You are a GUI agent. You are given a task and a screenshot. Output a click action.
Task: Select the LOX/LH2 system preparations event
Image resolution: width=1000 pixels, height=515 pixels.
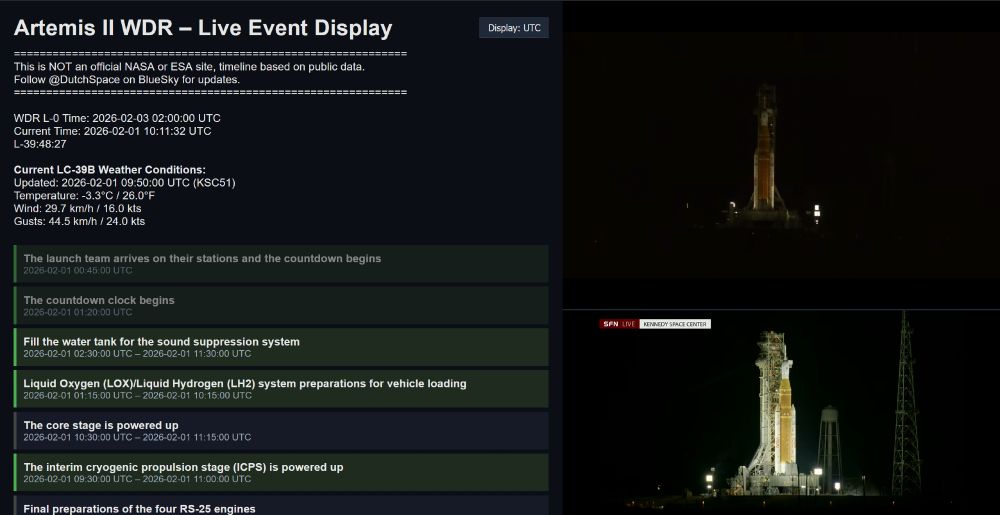tap(281, 389)
